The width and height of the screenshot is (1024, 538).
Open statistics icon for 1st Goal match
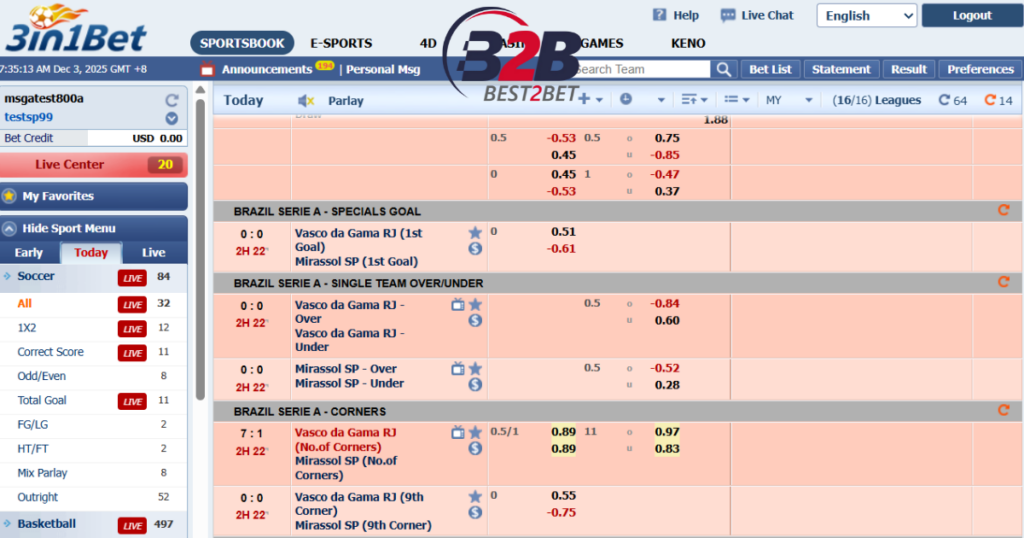[475, 249]
